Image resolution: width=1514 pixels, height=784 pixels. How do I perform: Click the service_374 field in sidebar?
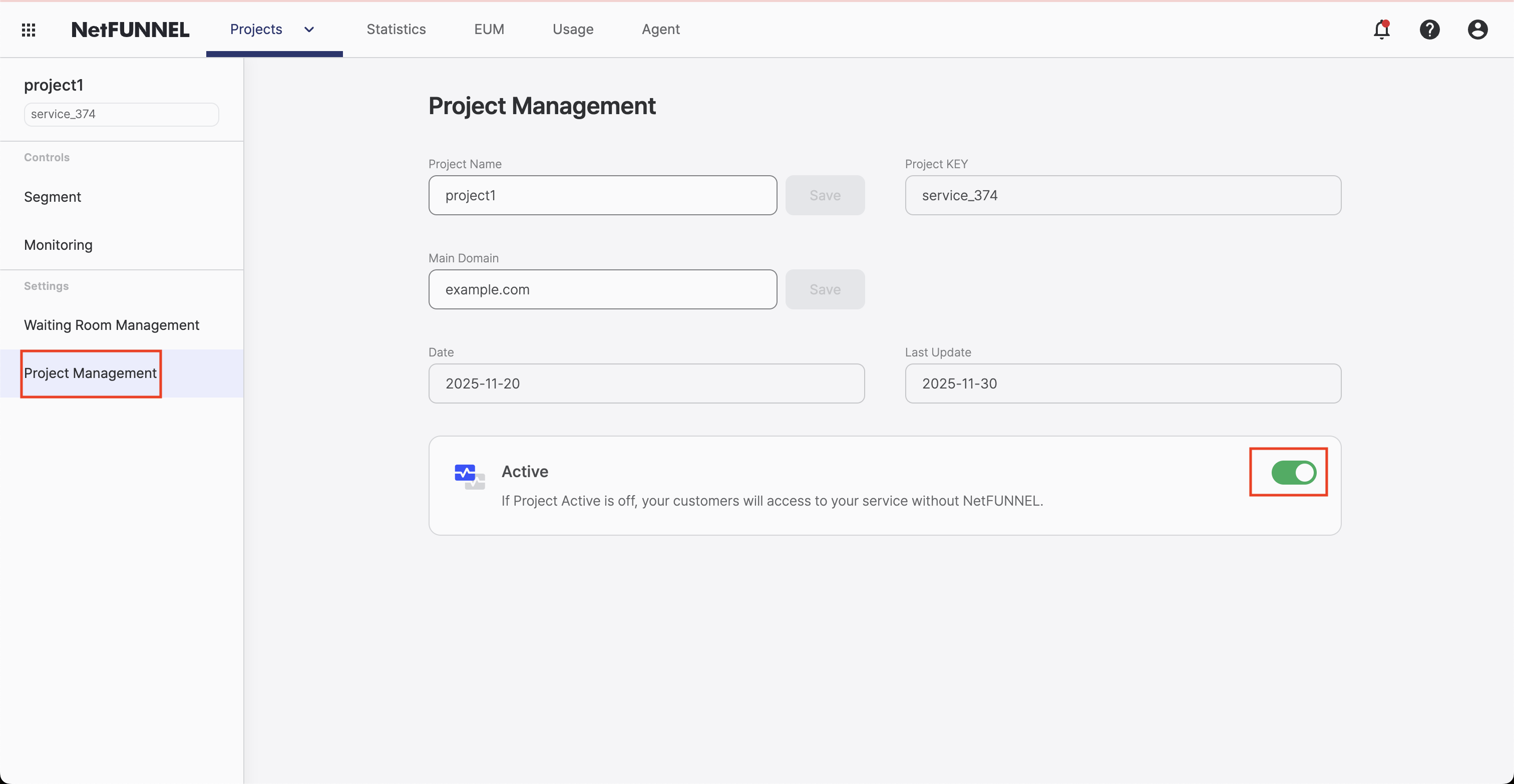(x=121, y=114)
